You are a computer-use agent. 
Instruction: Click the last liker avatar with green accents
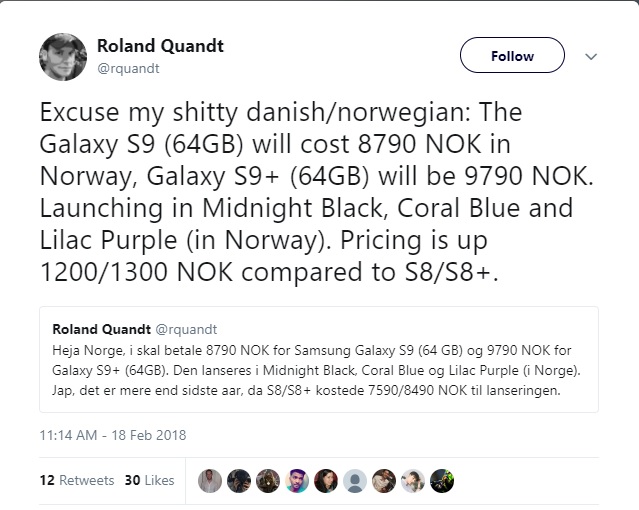tap(442, 481)
